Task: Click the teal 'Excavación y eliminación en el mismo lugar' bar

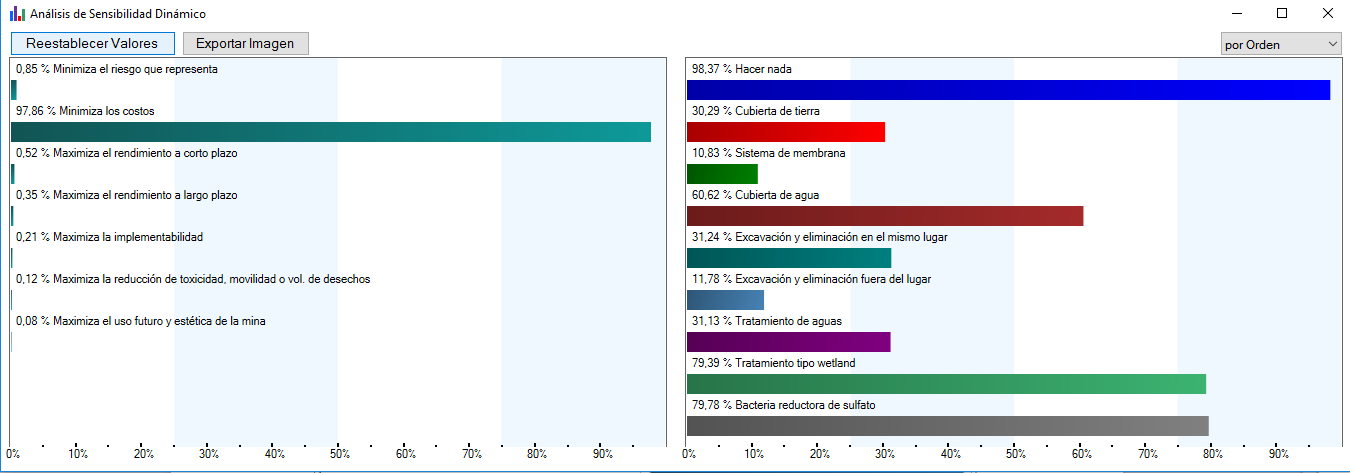Action: [789, 258]
